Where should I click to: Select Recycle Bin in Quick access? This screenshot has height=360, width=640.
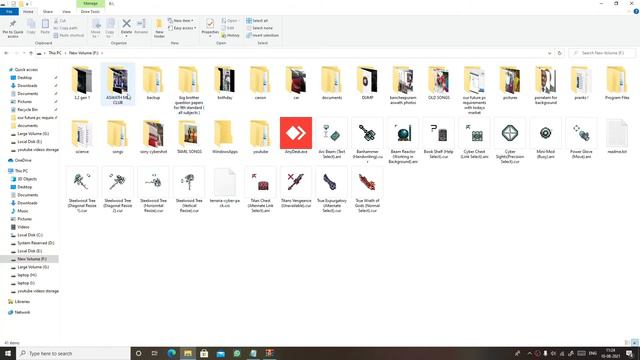27,110
